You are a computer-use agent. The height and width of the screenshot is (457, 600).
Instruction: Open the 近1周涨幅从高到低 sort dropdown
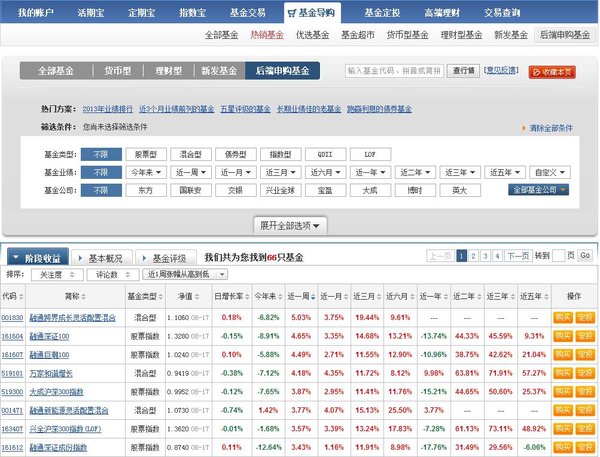click(x=185, y=274)
